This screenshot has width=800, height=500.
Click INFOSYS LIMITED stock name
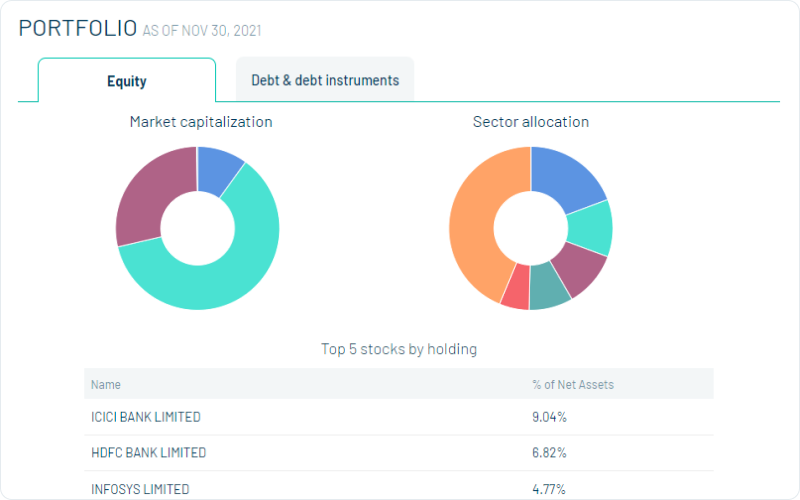pyautogui.click(x=139, y=489)
